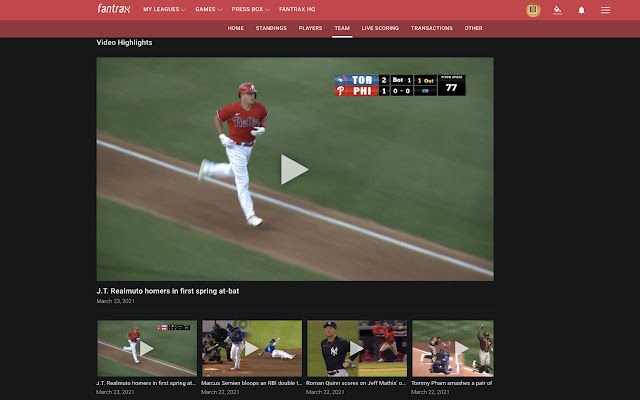
Task: Open the user profile avatar icon
Action: (533, 10)
